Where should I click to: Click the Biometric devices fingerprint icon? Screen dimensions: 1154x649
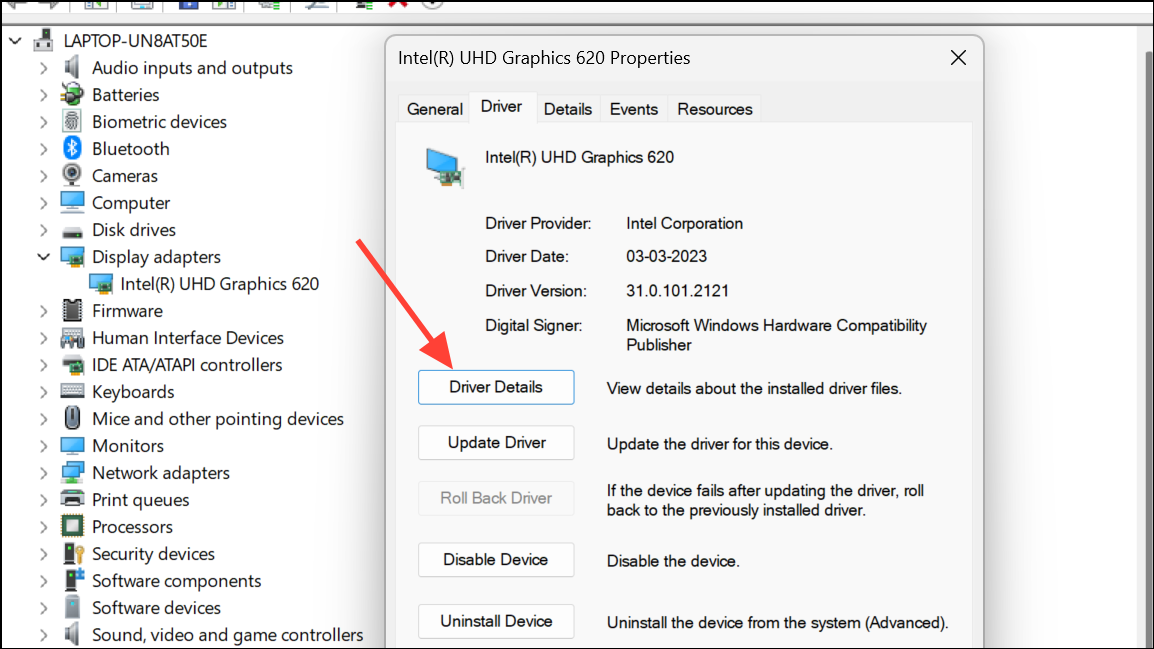tap(72, 121)
